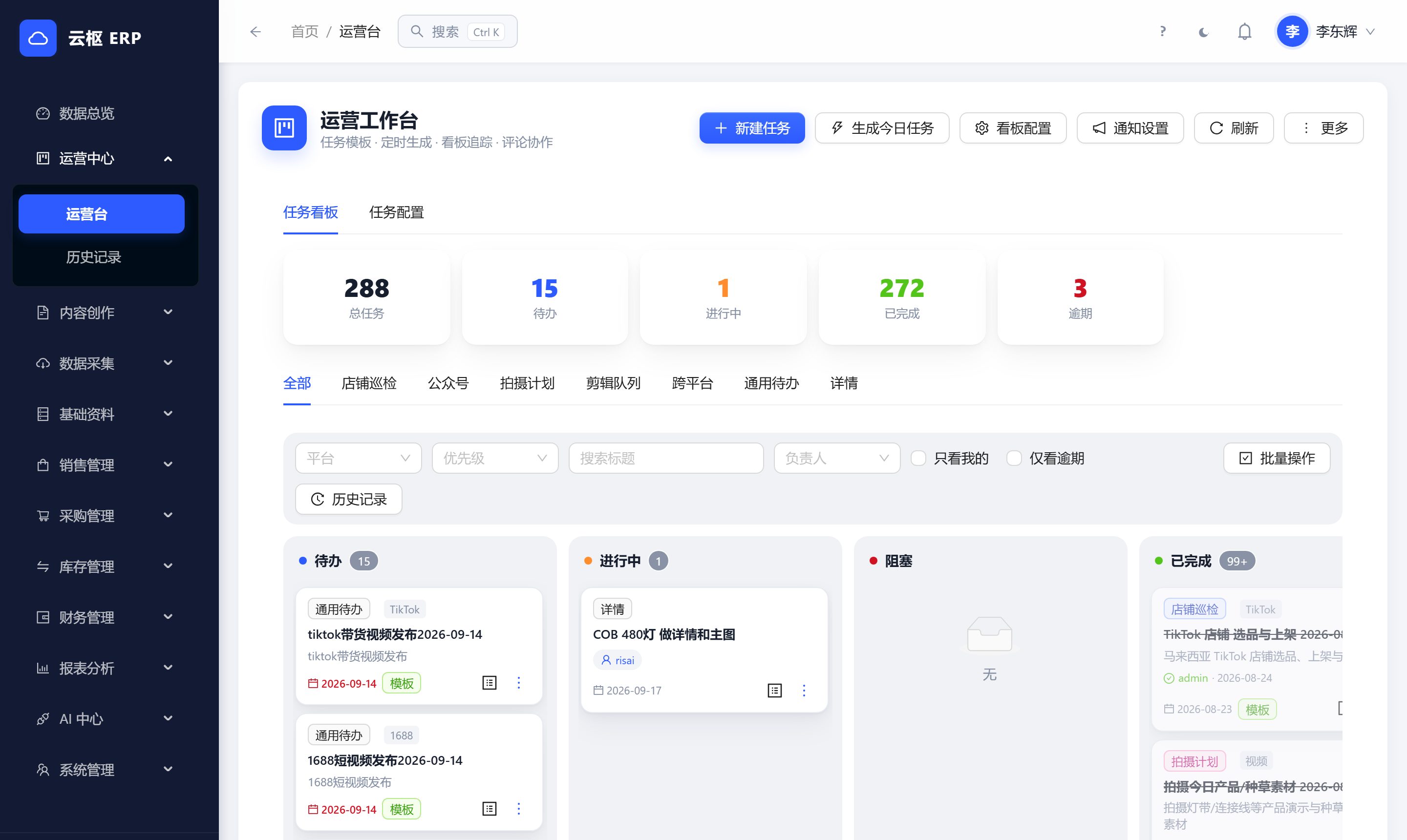This screenshot has width=1407, height=840.
Task: Click the AI 中心 rocket icon
Action: coord(43,719)
